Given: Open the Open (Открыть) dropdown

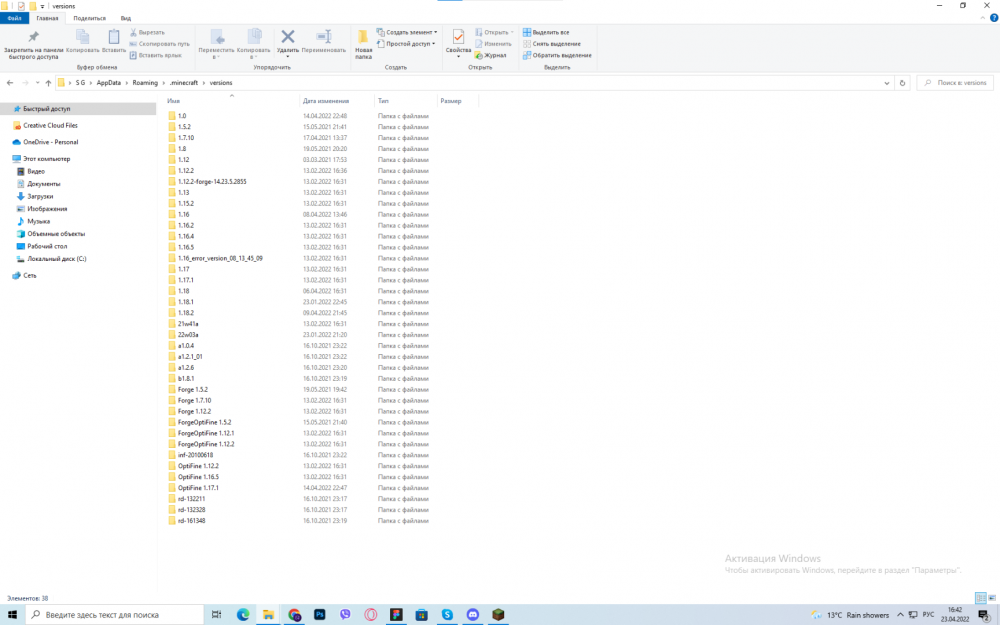Looking at the screenshot, I should 494,33.
